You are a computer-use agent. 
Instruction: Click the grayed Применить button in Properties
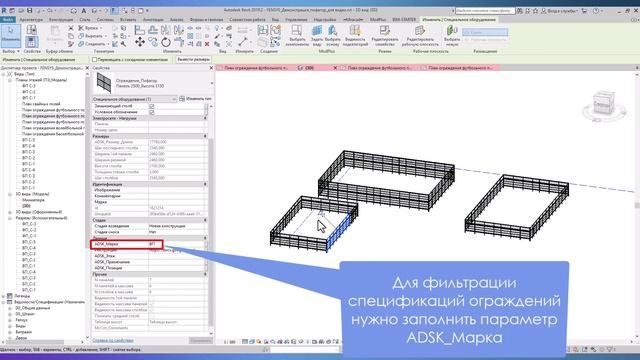(x=200, y=340)
